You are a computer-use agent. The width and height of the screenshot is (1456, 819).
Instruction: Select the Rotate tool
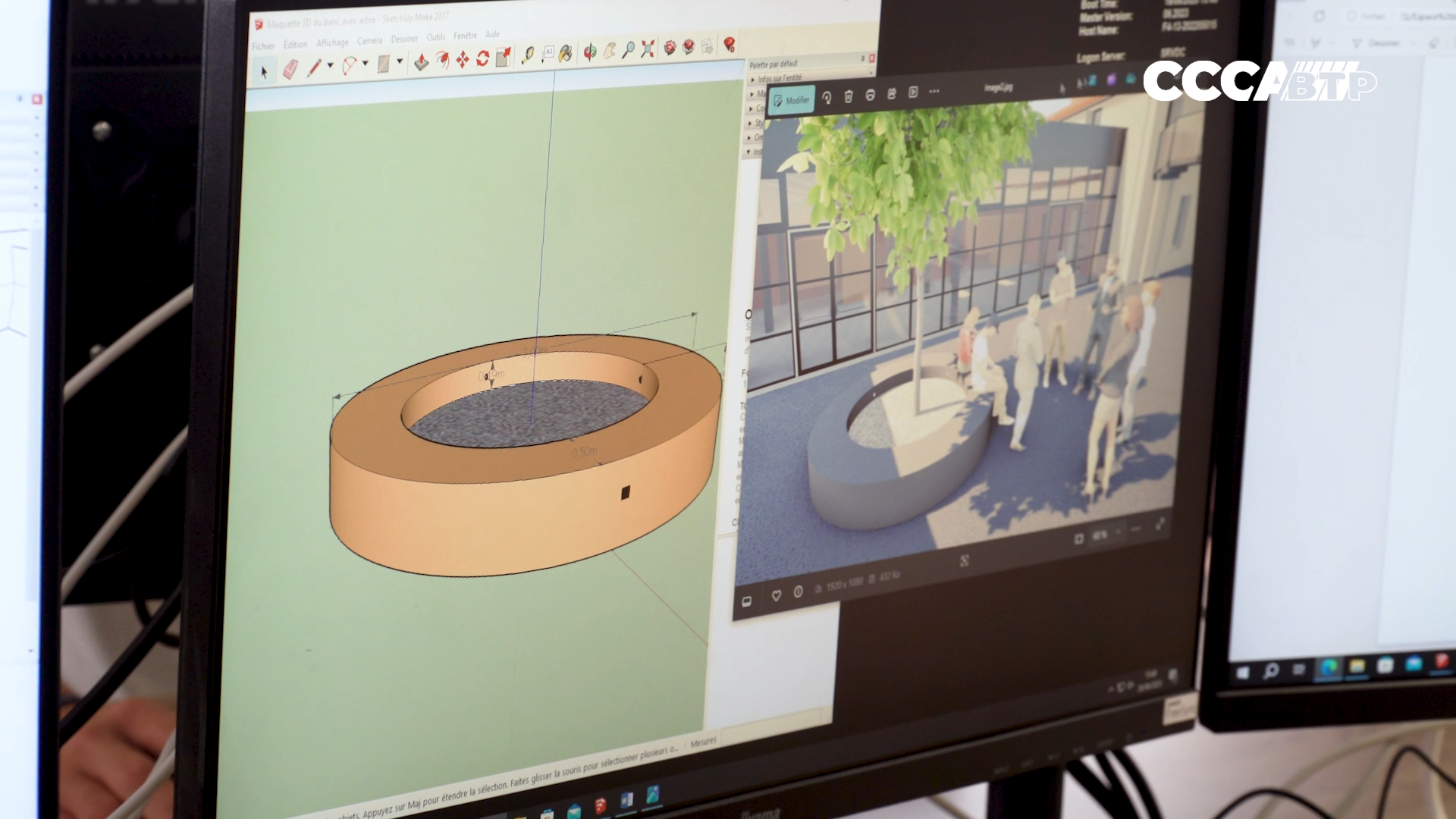[482, 58]
